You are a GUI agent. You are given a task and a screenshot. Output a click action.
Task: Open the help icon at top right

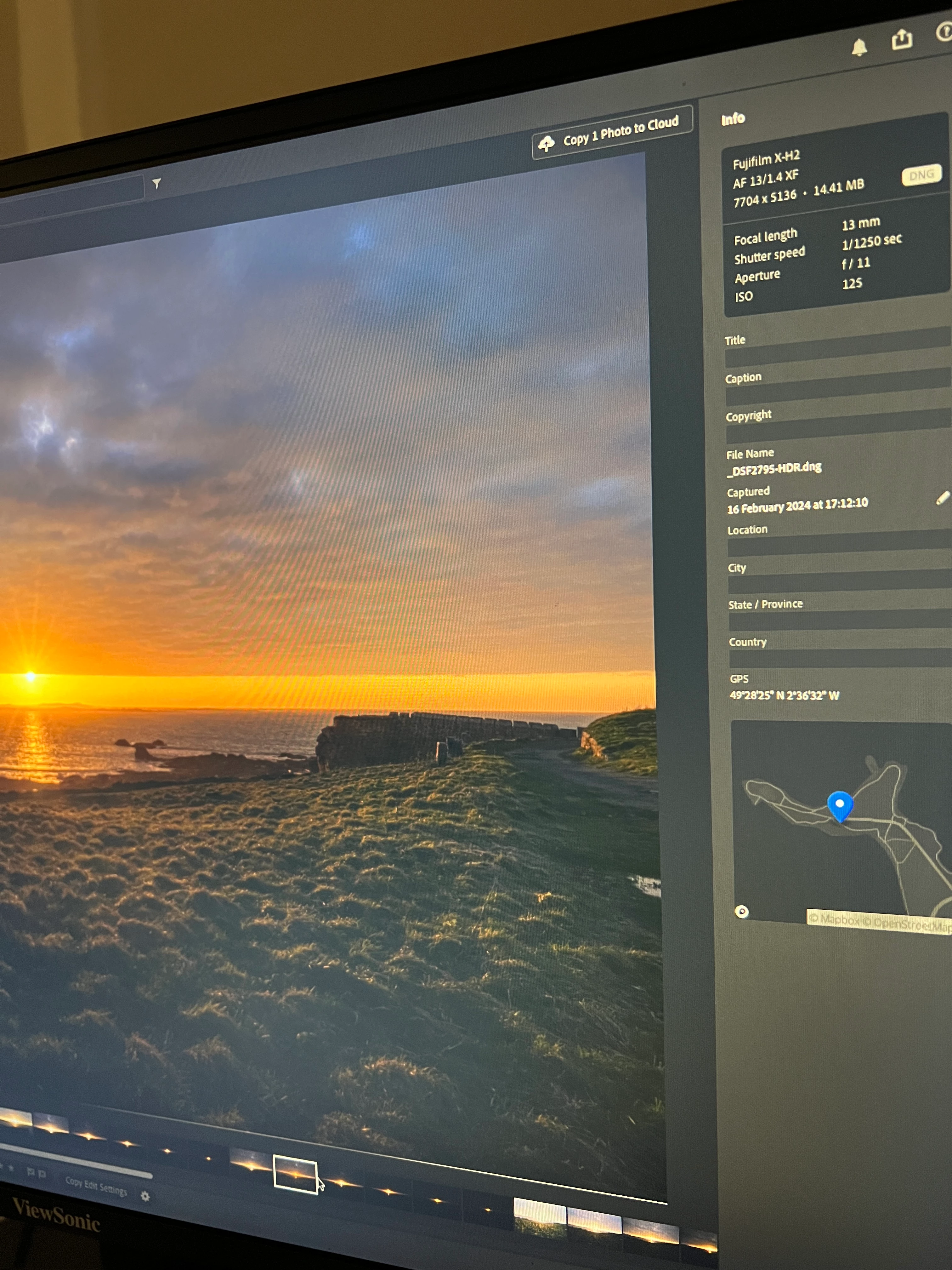click(x=944, y=31)
